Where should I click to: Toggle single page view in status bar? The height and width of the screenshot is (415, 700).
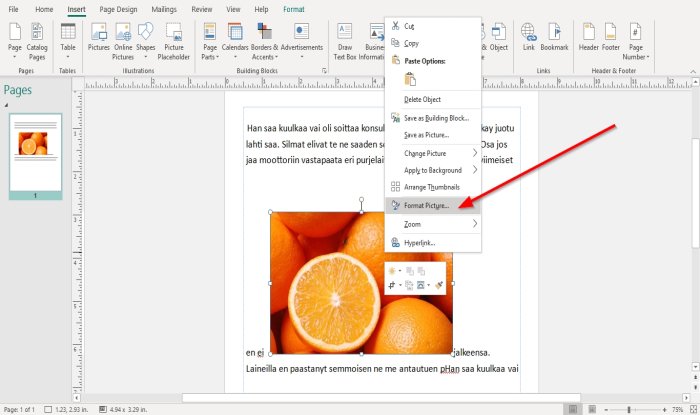click(x=573, y=409)
